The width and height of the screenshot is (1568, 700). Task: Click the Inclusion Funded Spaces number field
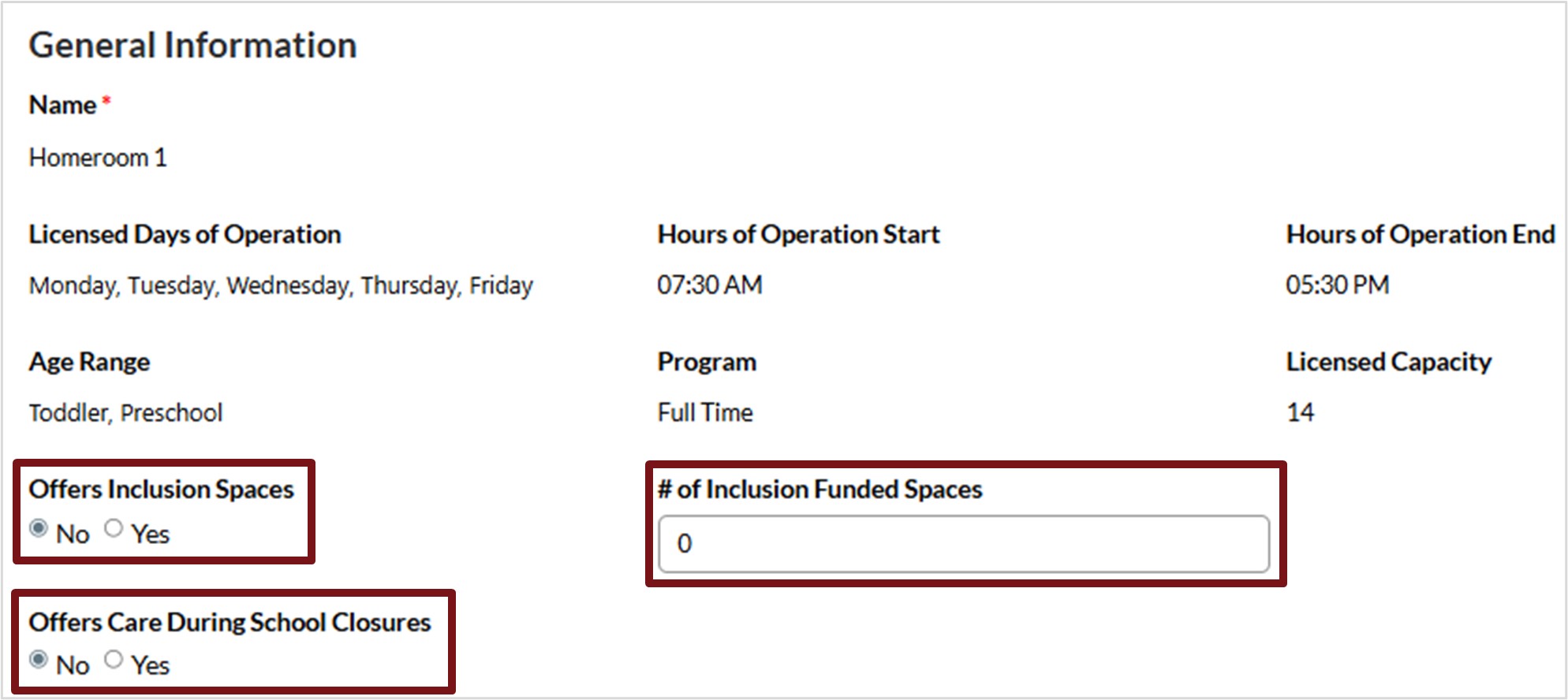[x=963, y=544]
